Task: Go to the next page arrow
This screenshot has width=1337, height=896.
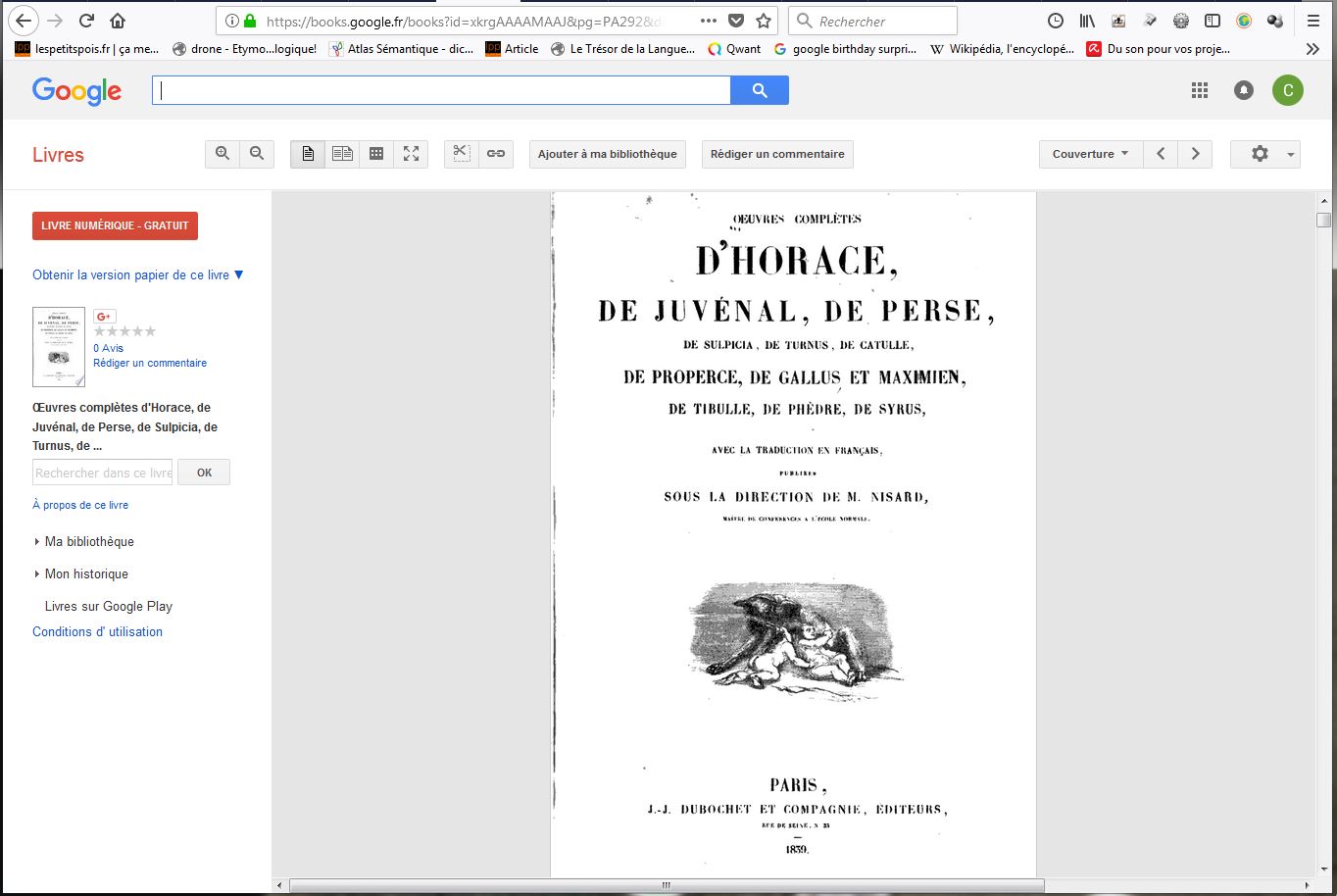Action: pos(1195,154)
